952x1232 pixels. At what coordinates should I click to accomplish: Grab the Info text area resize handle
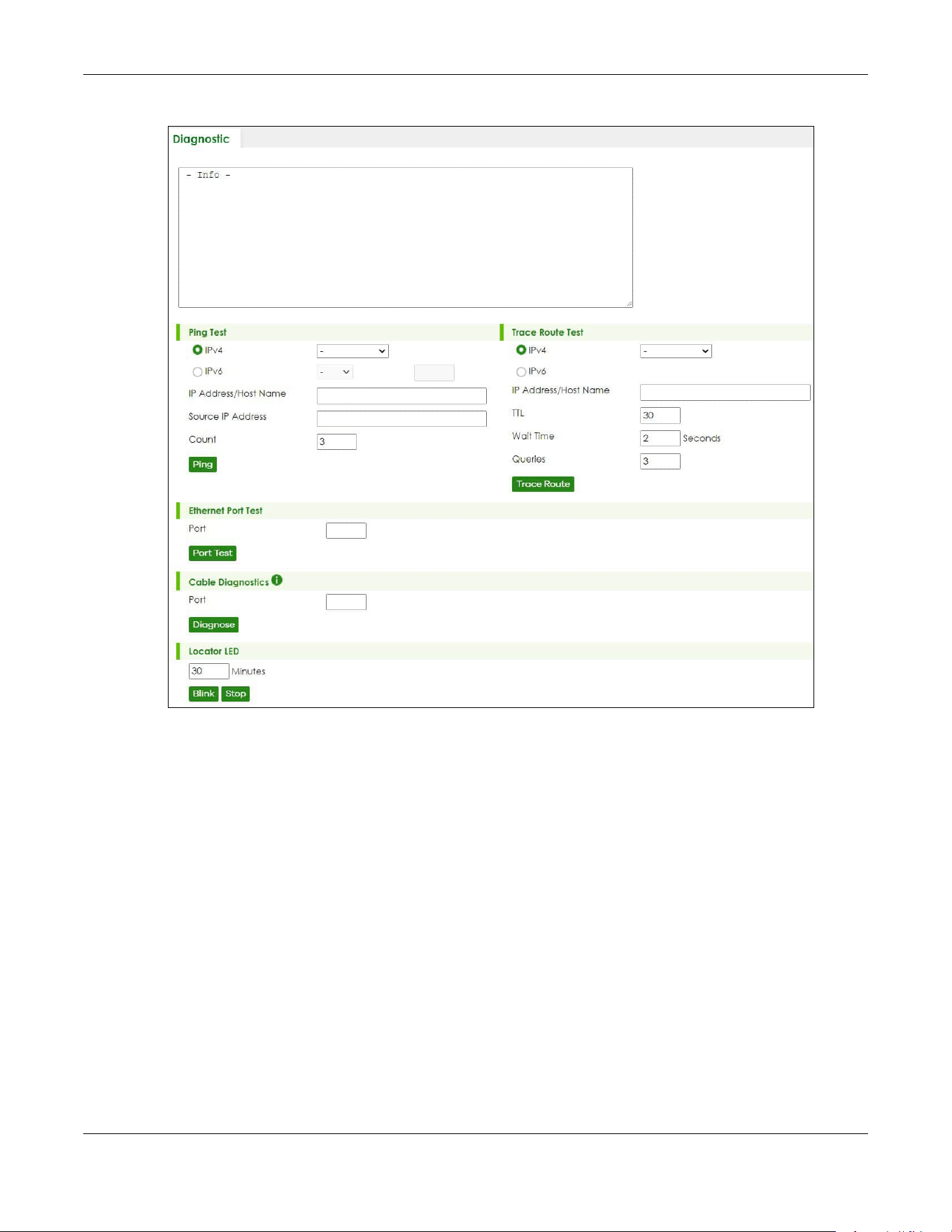coord(630,304)
